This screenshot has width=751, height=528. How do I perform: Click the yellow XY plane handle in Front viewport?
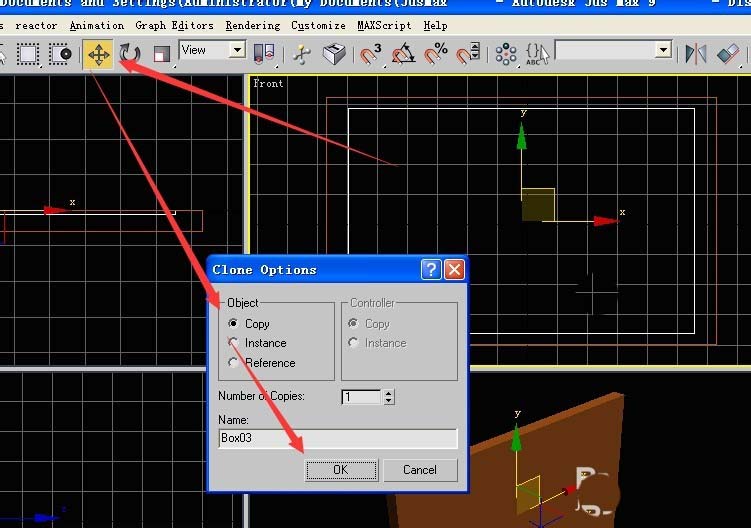tap(538, 205)
